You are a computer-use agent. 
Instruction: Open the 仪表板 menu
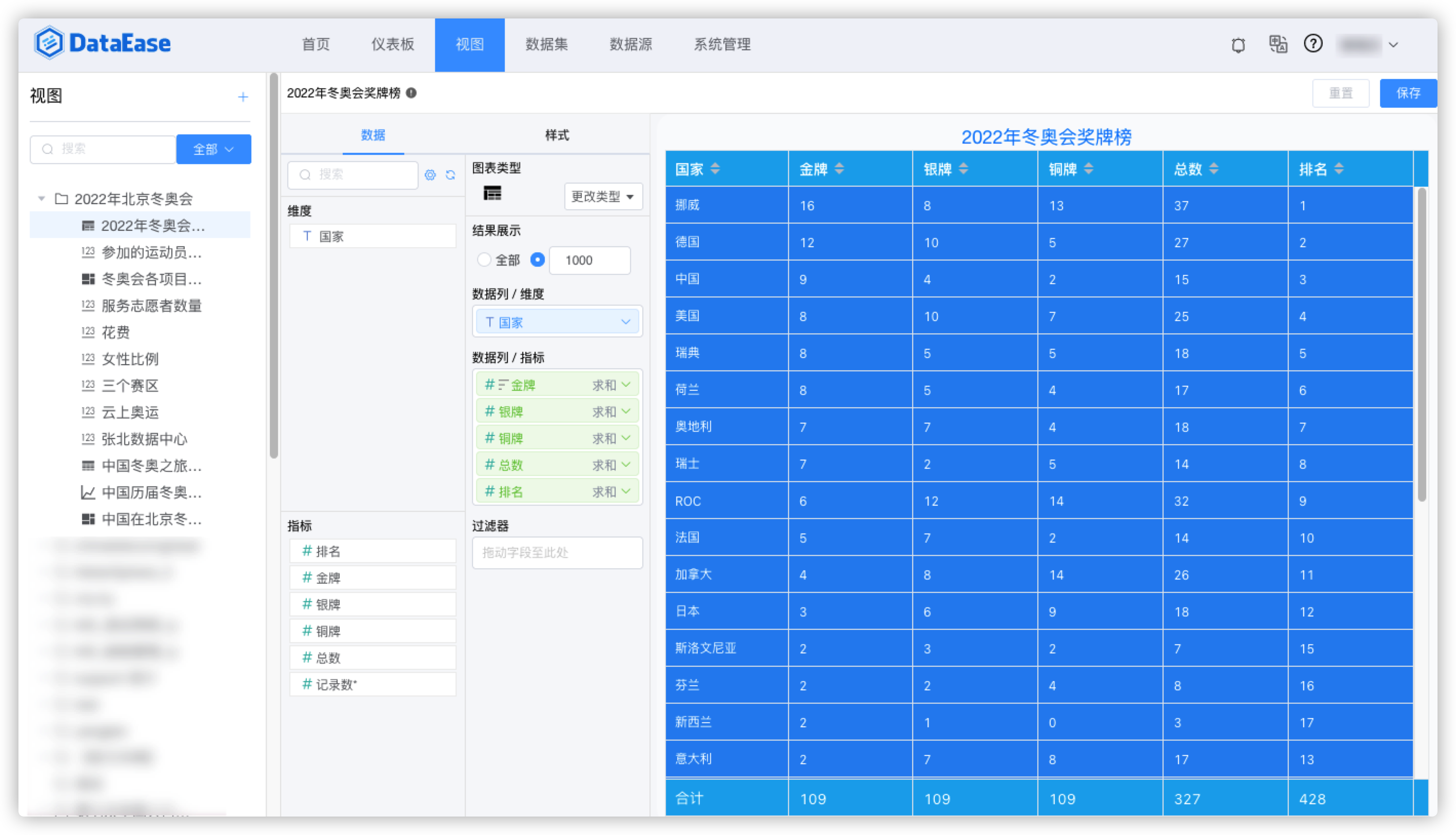392,44
